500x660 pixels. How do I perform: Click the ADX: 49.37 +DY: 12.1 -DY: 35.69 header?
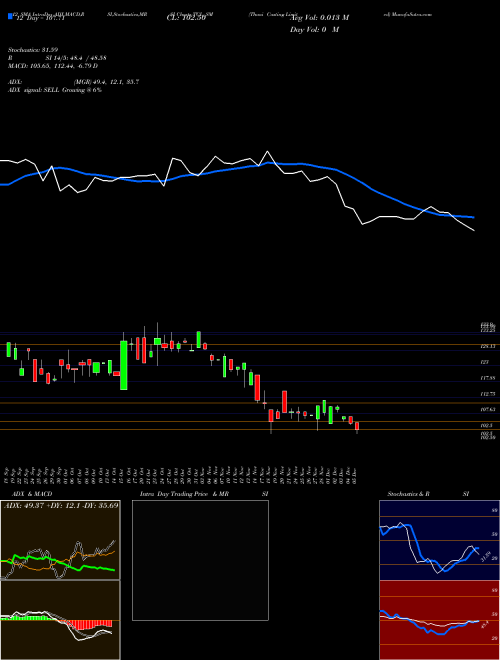(61, 505)
